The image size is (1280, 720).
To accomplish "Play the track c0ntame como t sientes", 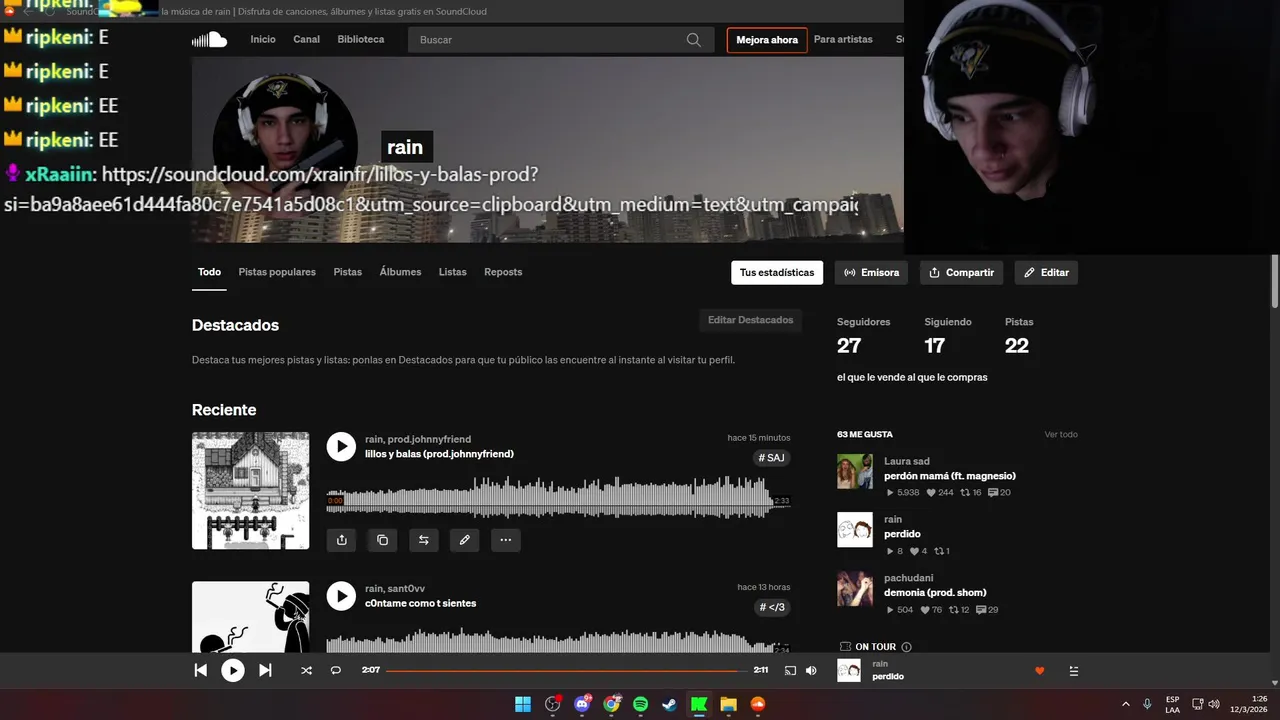I will pos(341,596).
